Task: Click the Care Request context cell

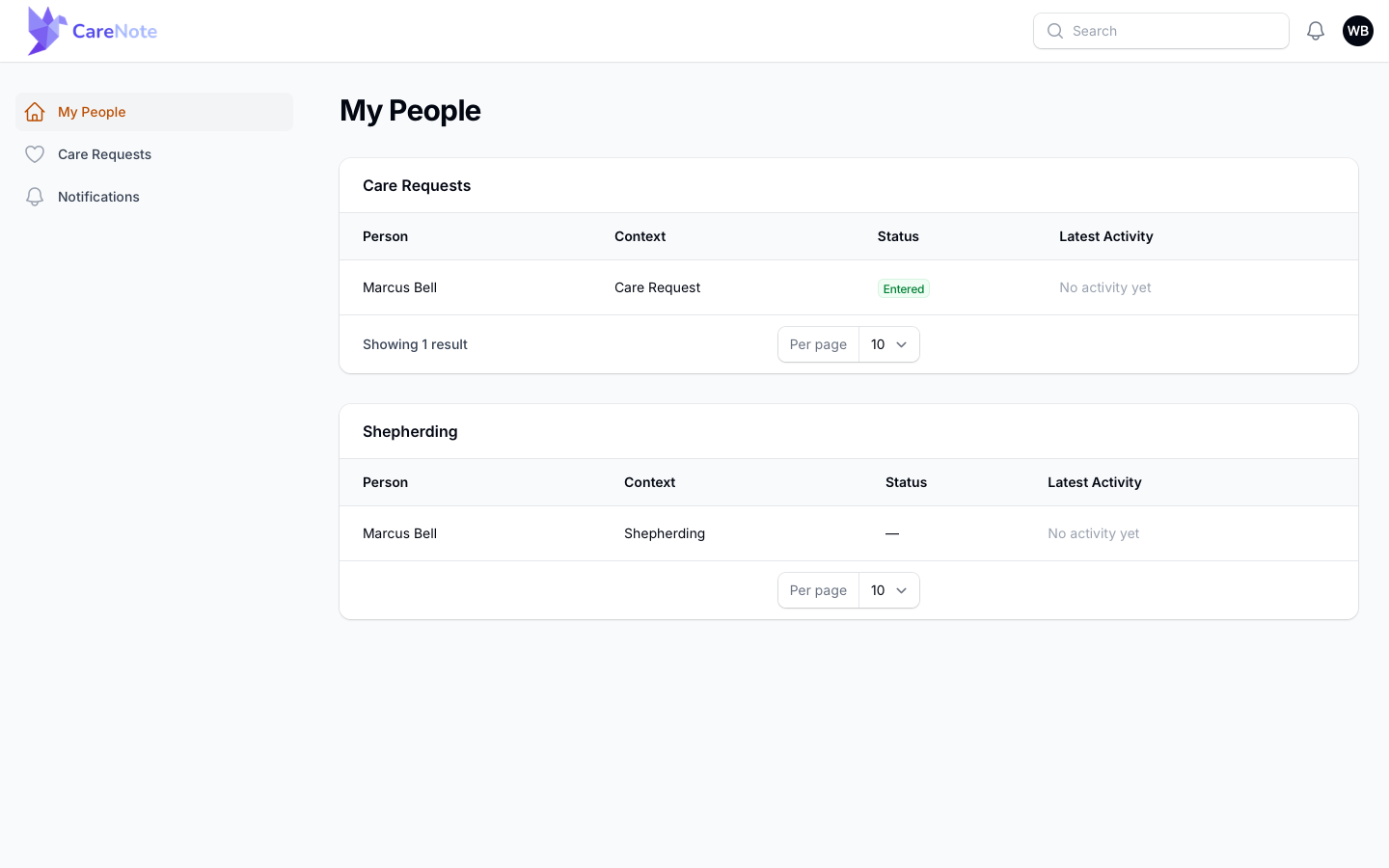Action: pos(657,287)
